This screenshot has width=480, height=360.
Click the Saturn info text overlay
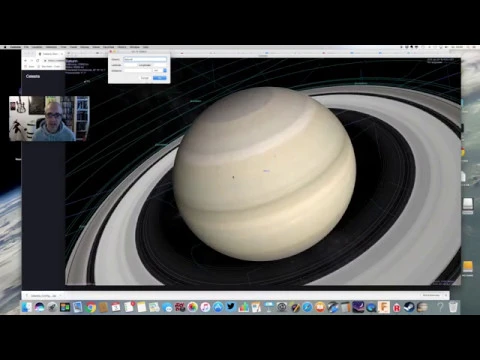[85, 67]
